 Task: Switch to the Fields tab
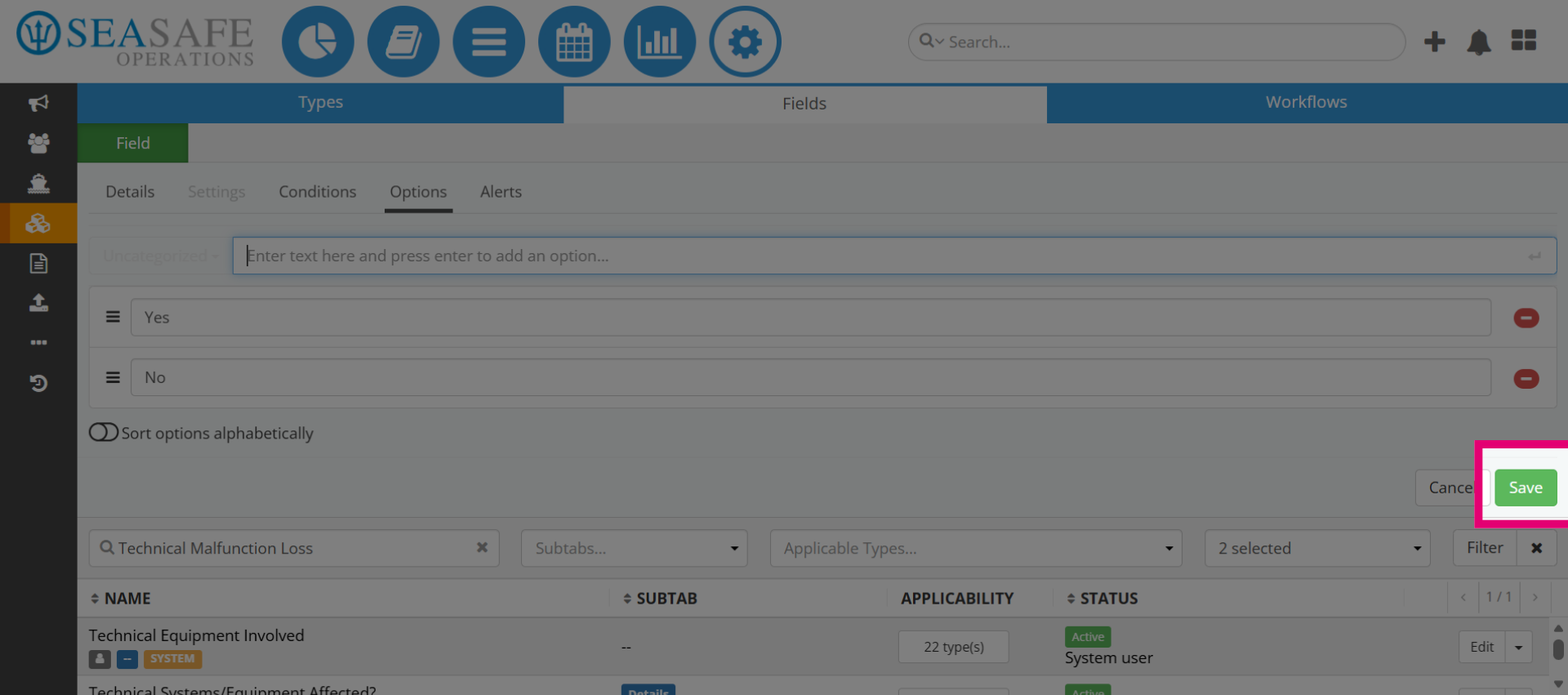pos(804,104)
